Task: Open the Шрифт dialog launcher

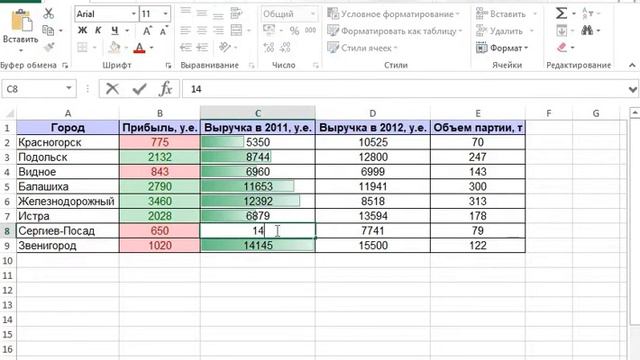Action: tap(168, 65)
